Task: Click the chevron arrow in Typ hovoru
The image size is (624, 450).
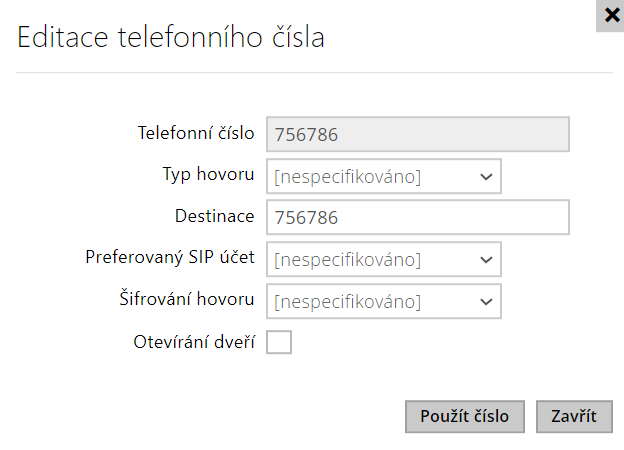Action: tap(486, 176)
